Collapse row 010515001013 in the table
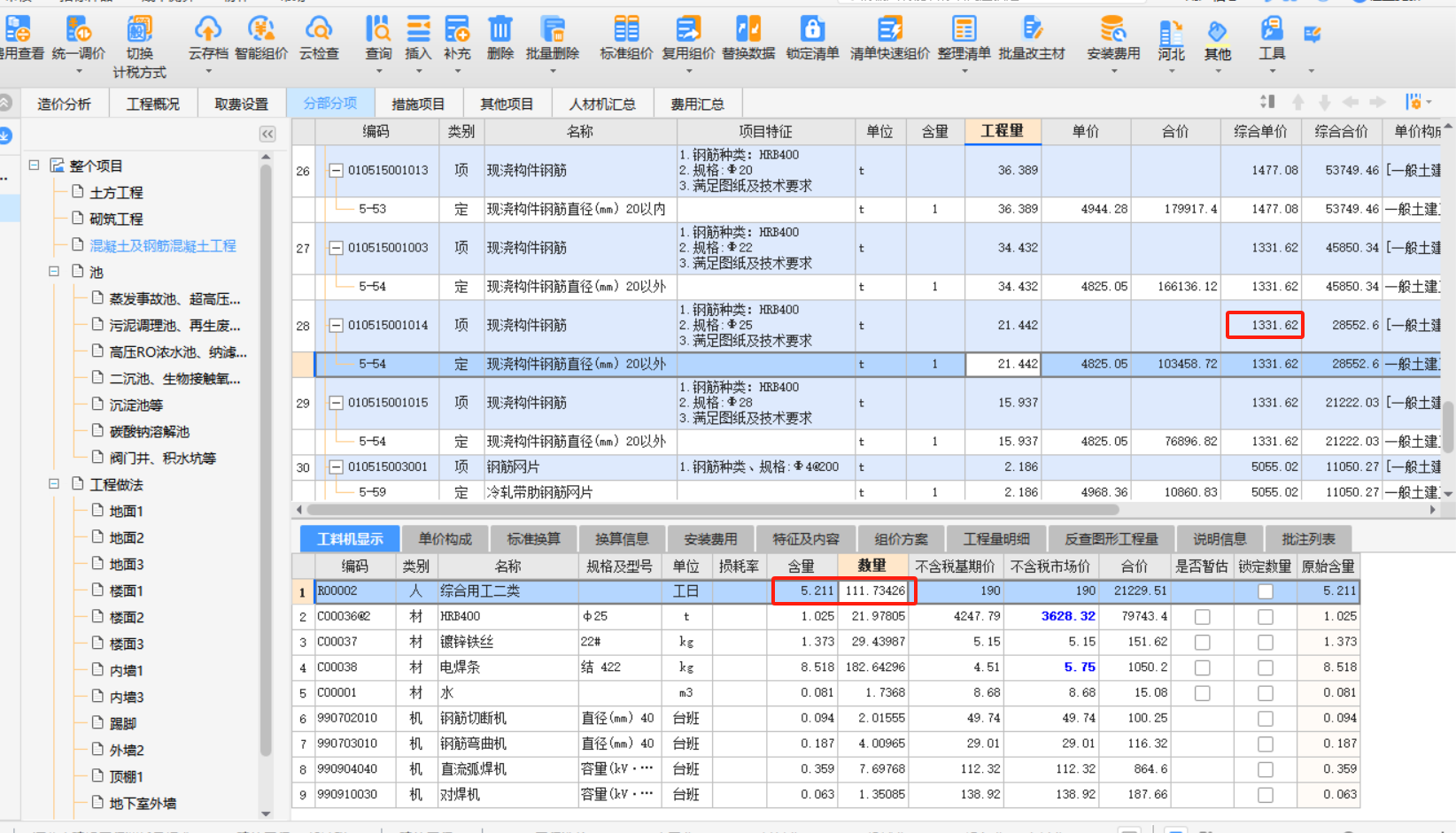 point(336,171)
